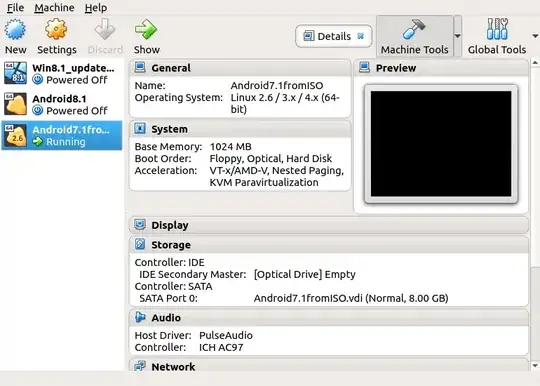Select the running Android7.1fro... VM entry
Viewport: 540px width, 386px height.
click(x=62, y=135)
